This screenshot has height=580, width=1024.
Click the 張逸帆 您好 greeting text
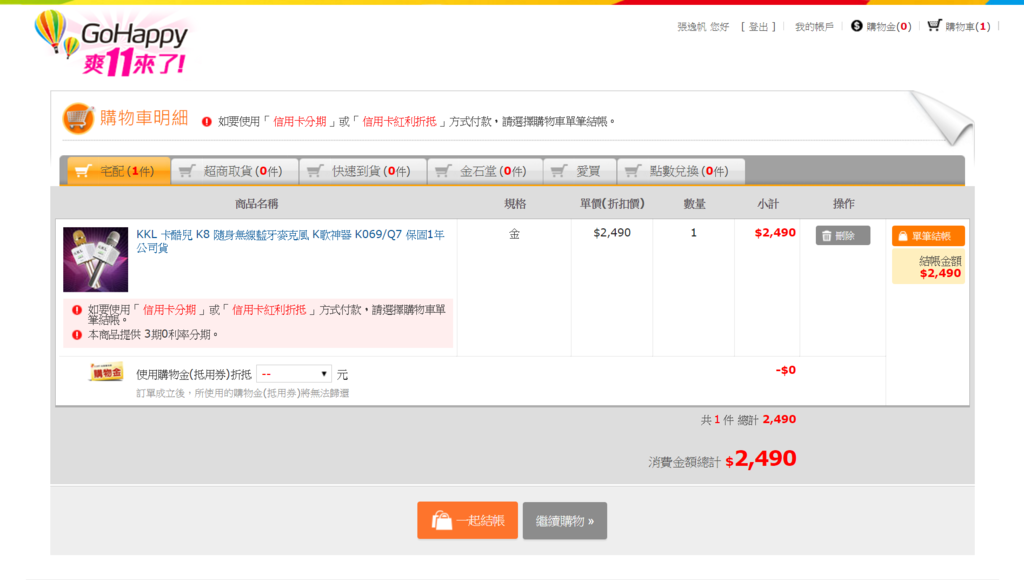pyautogui.click(x=703, y=27)
